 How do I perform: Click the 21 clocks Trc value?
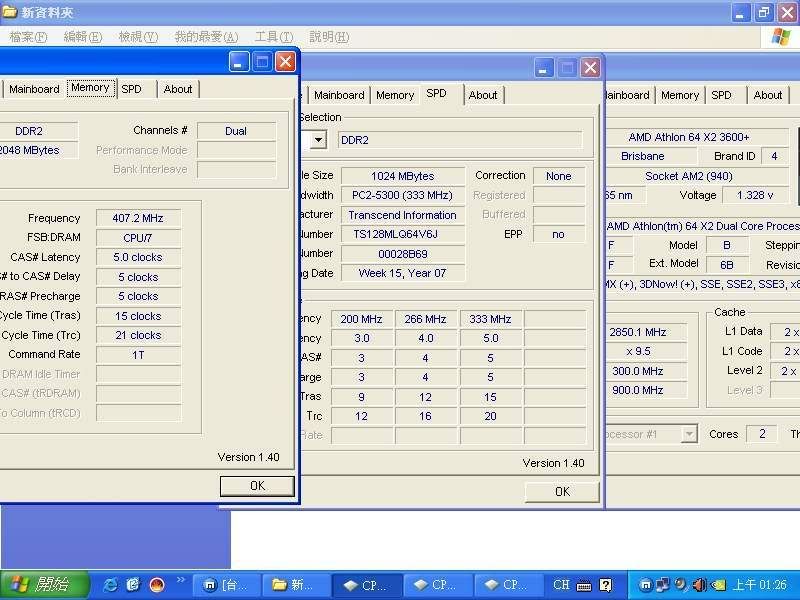tap(138, 335)
